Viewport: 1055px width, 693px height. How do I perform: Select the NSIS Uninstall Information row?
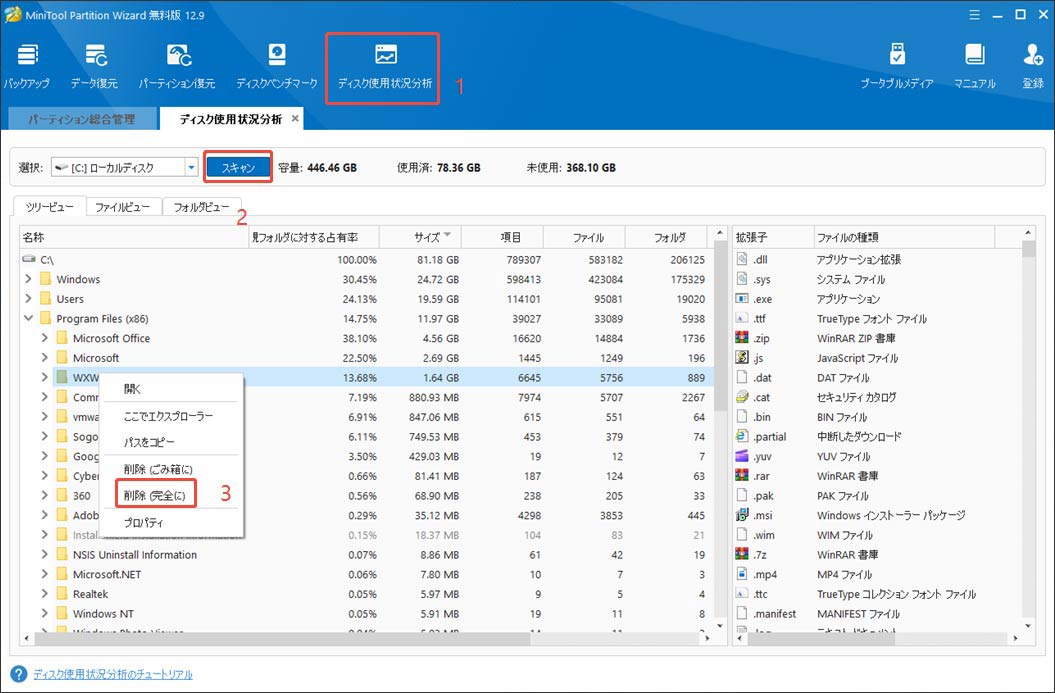click(x=367, y=554)
